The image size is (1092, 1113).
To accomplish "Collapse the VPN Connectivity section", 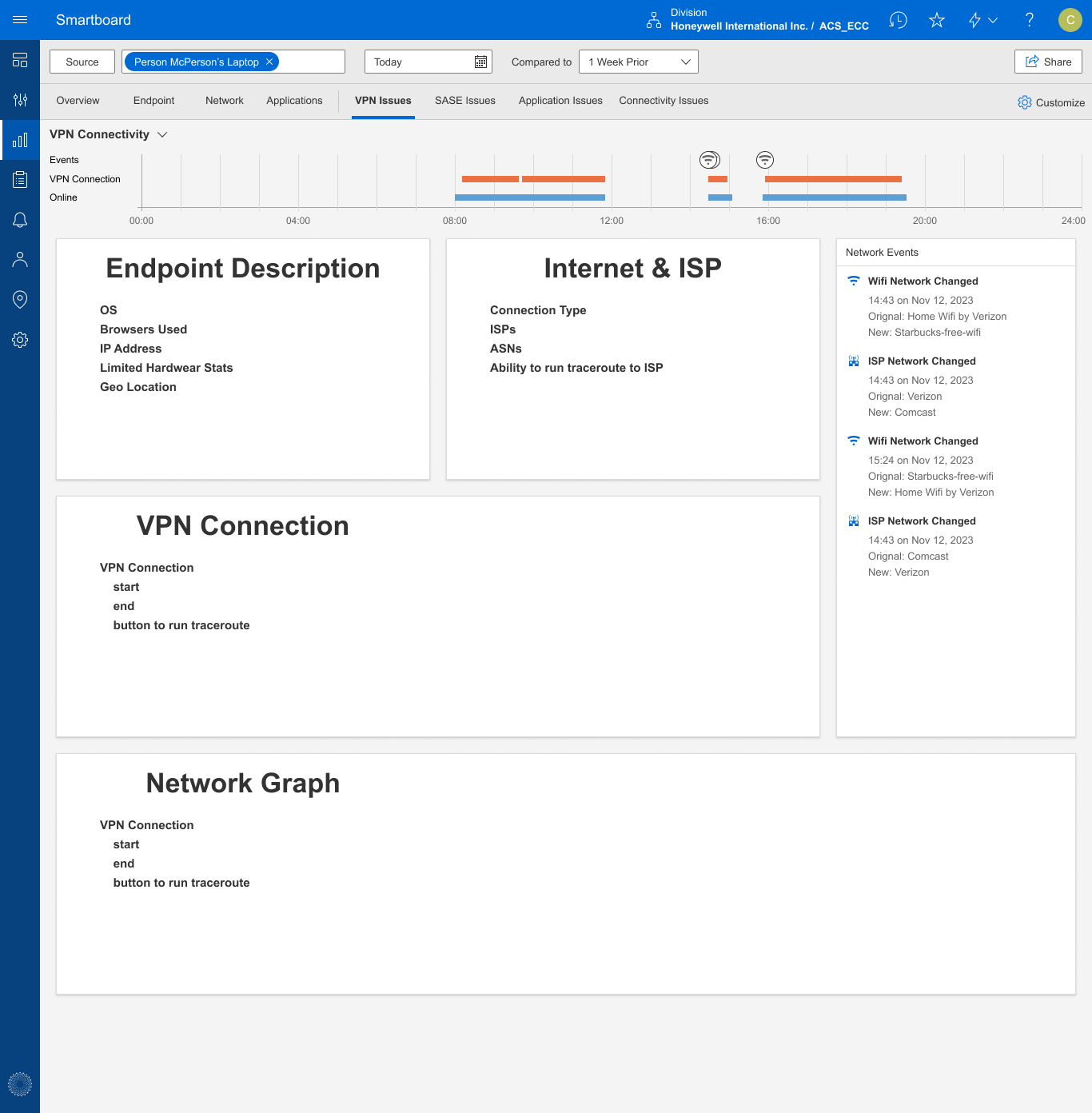I will (x=163, y=134).
